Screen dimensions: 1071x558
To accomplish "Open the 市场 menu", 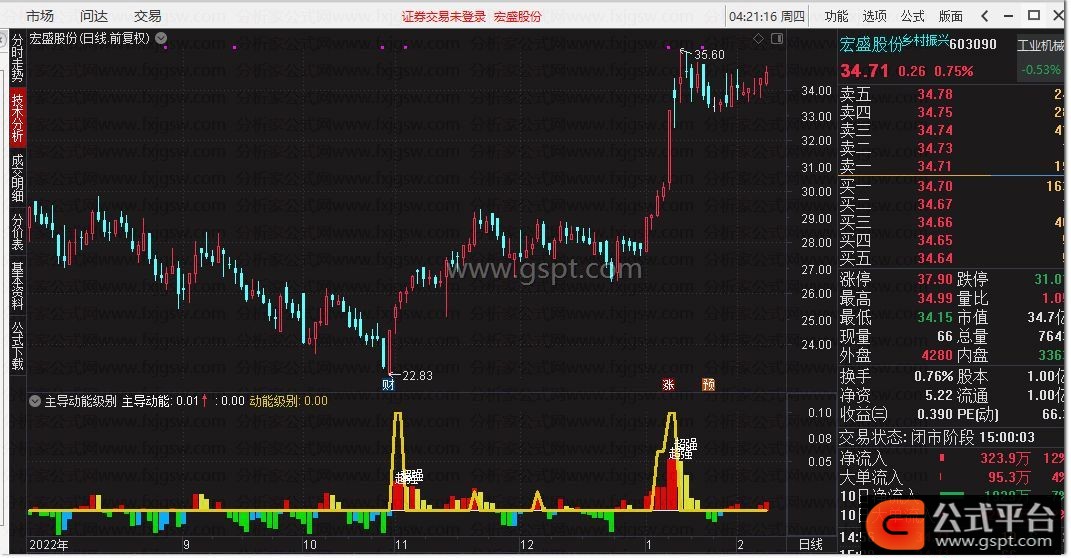I will coord(40,16).
